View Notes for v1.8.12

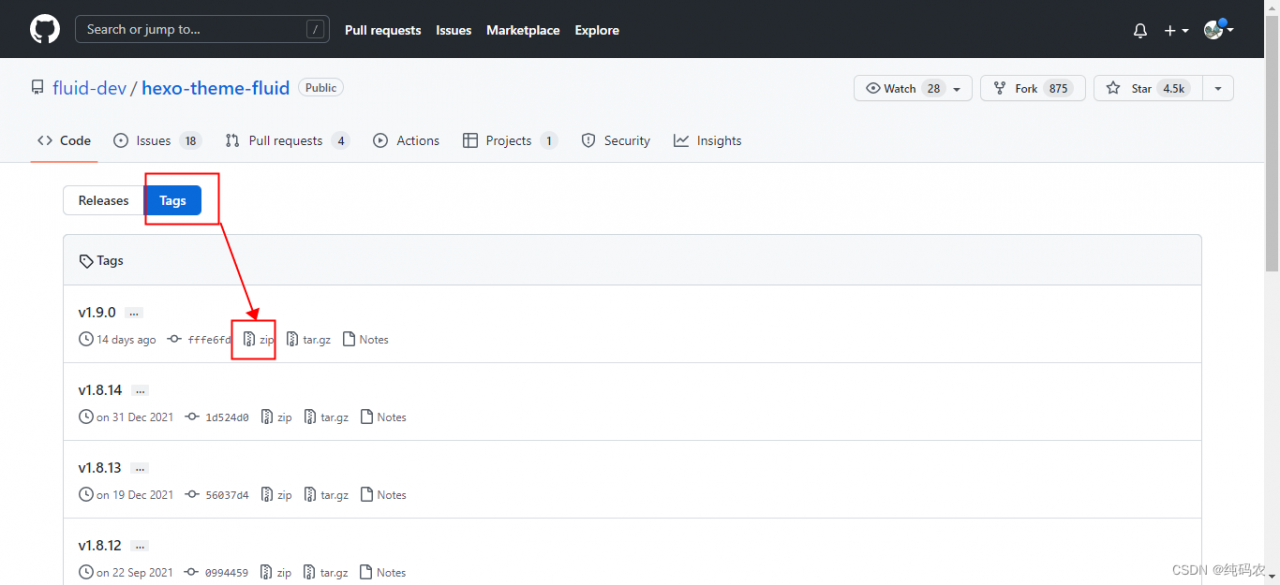(x=384, y=573)
